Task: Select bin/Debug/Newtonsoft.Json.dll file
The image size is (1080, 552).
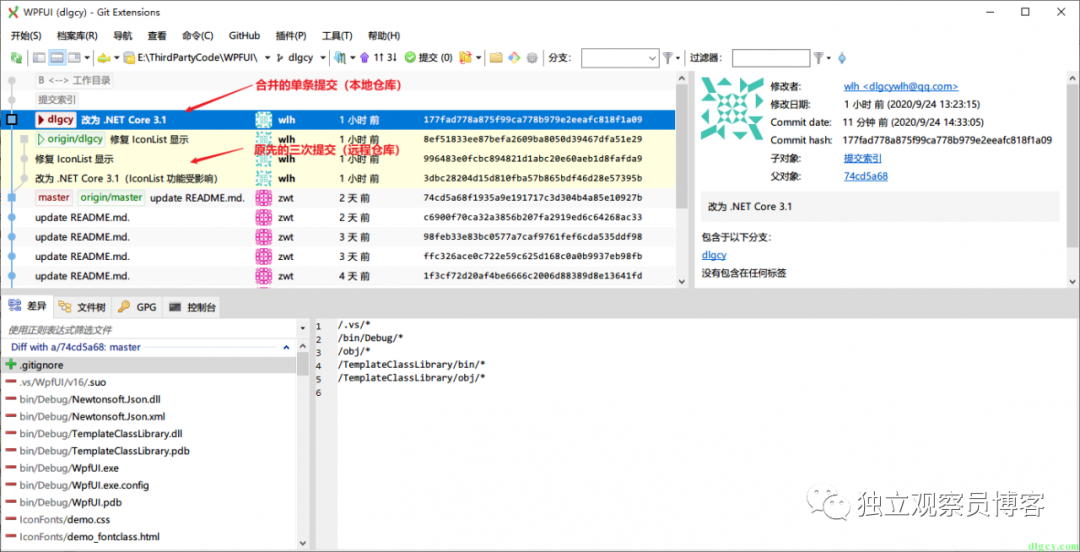Action: tap(149, 399)
